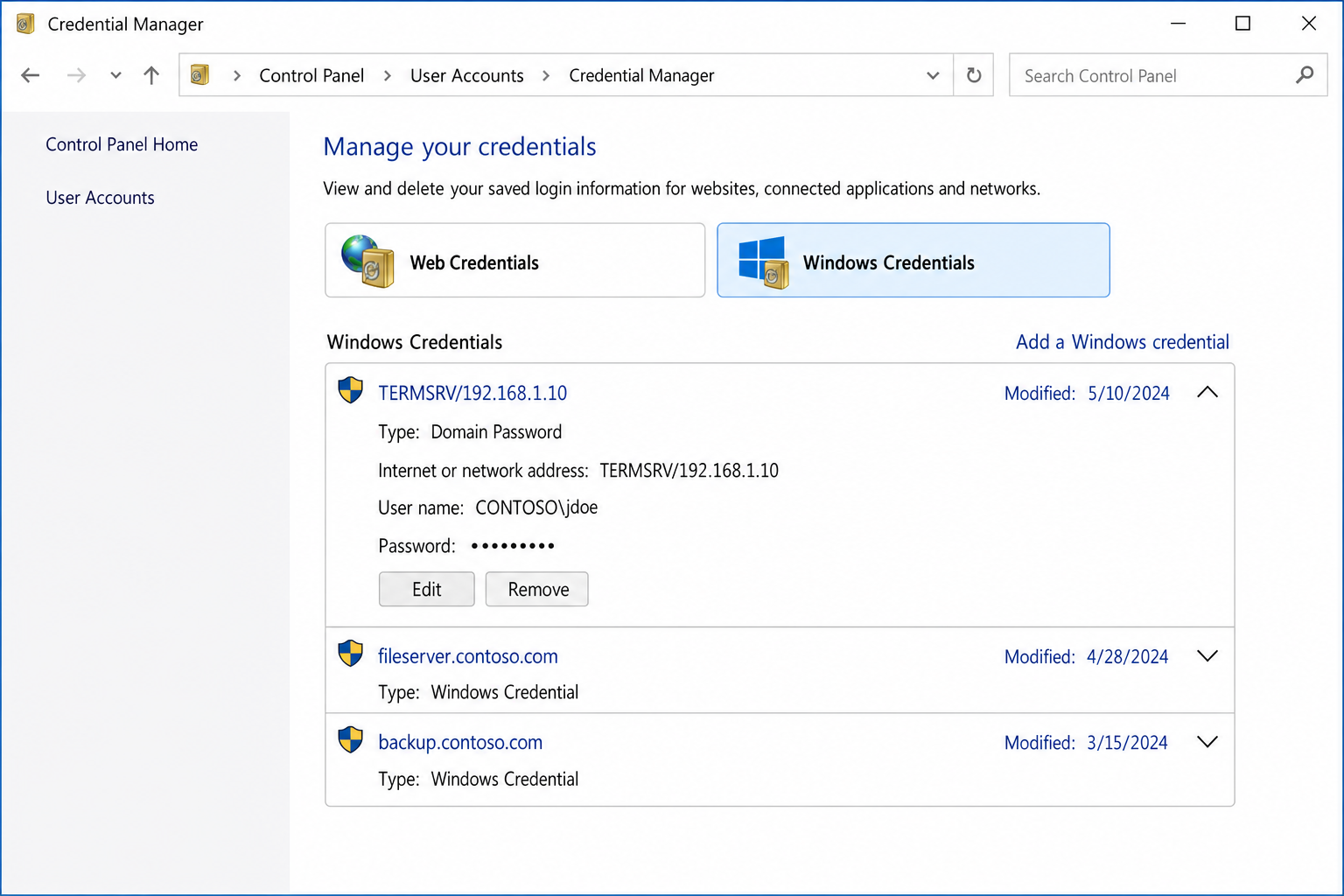Click the Forward navigation arrow
Screen dimensions: 1344x896
pos(76,75)
